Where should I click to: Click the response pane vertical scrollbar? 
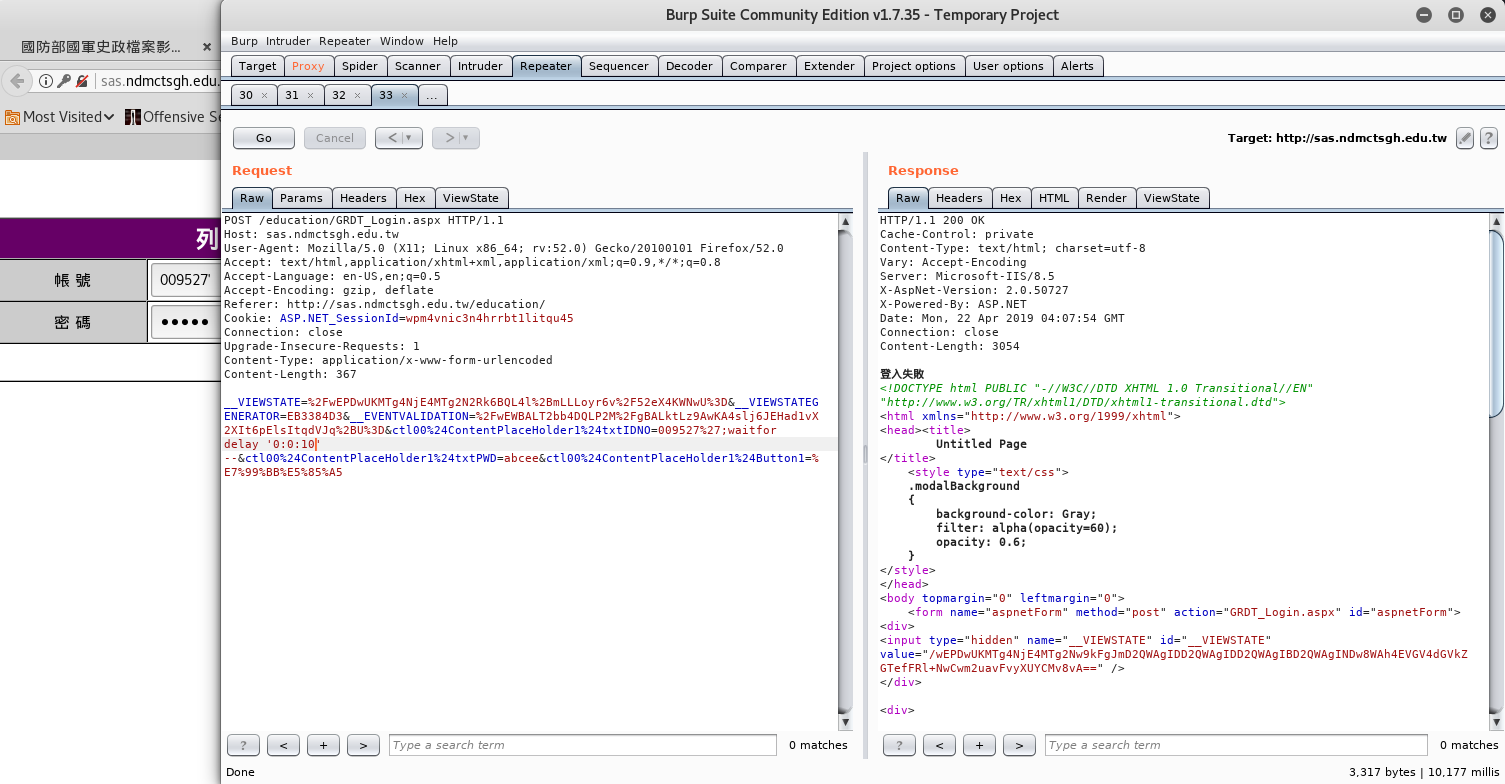pos(1496,471)
